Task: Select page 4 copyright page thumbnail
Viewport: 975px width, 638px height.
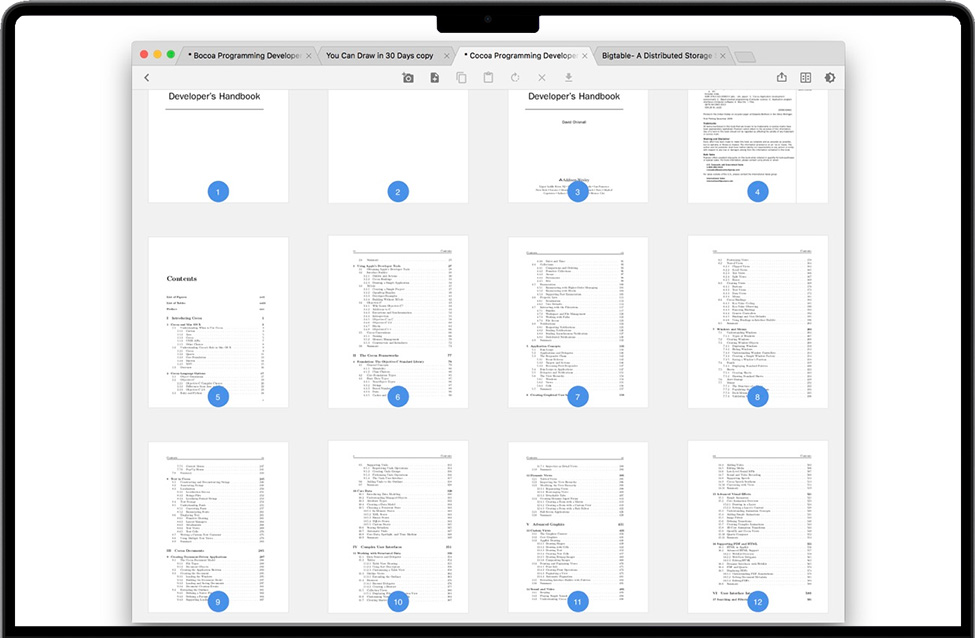Action: click(757, 146)
